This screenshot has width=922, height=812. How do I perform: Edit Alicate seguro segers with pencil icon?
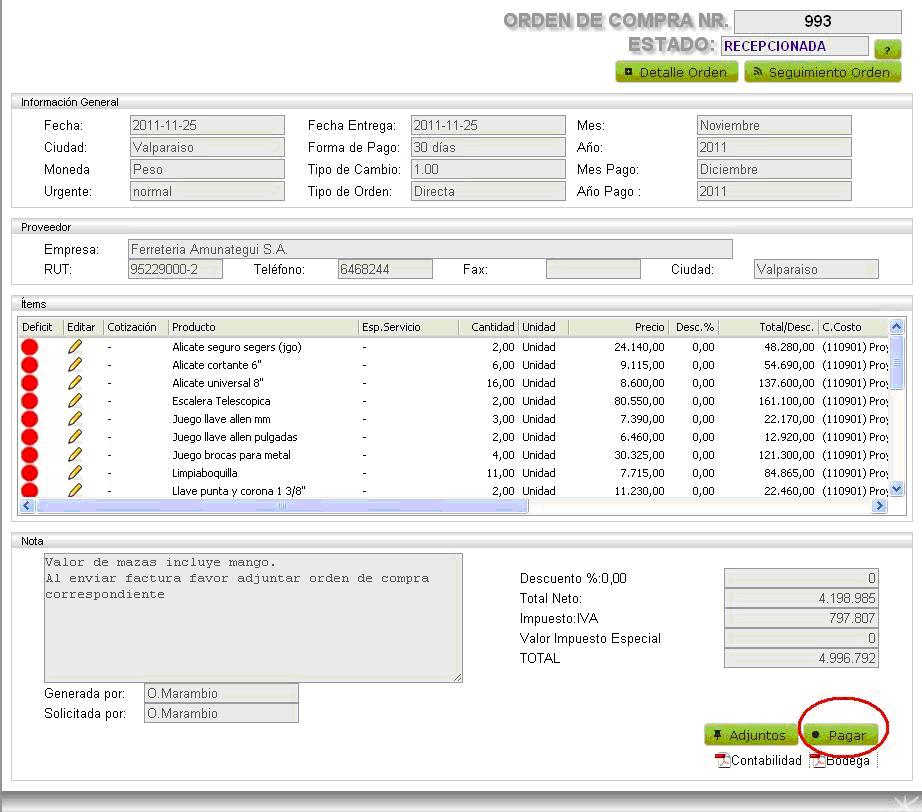click(75, 347)
